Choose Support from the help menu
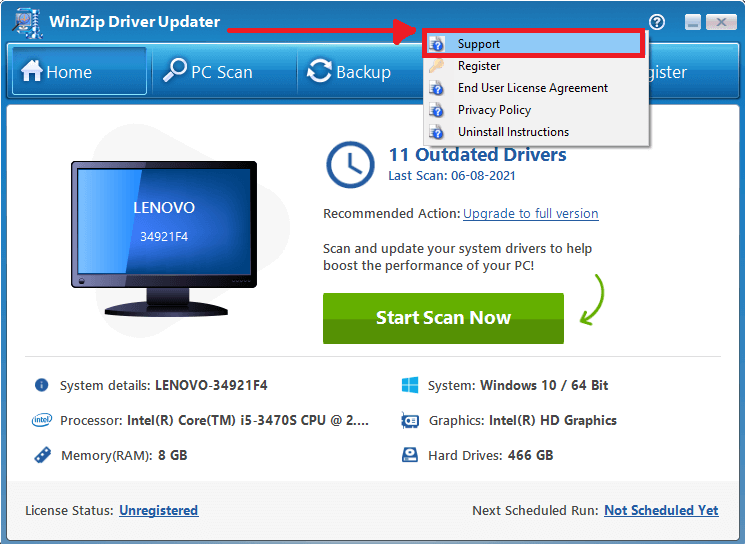The height and width of the screenshot is (544, 745). coord(533,44)
